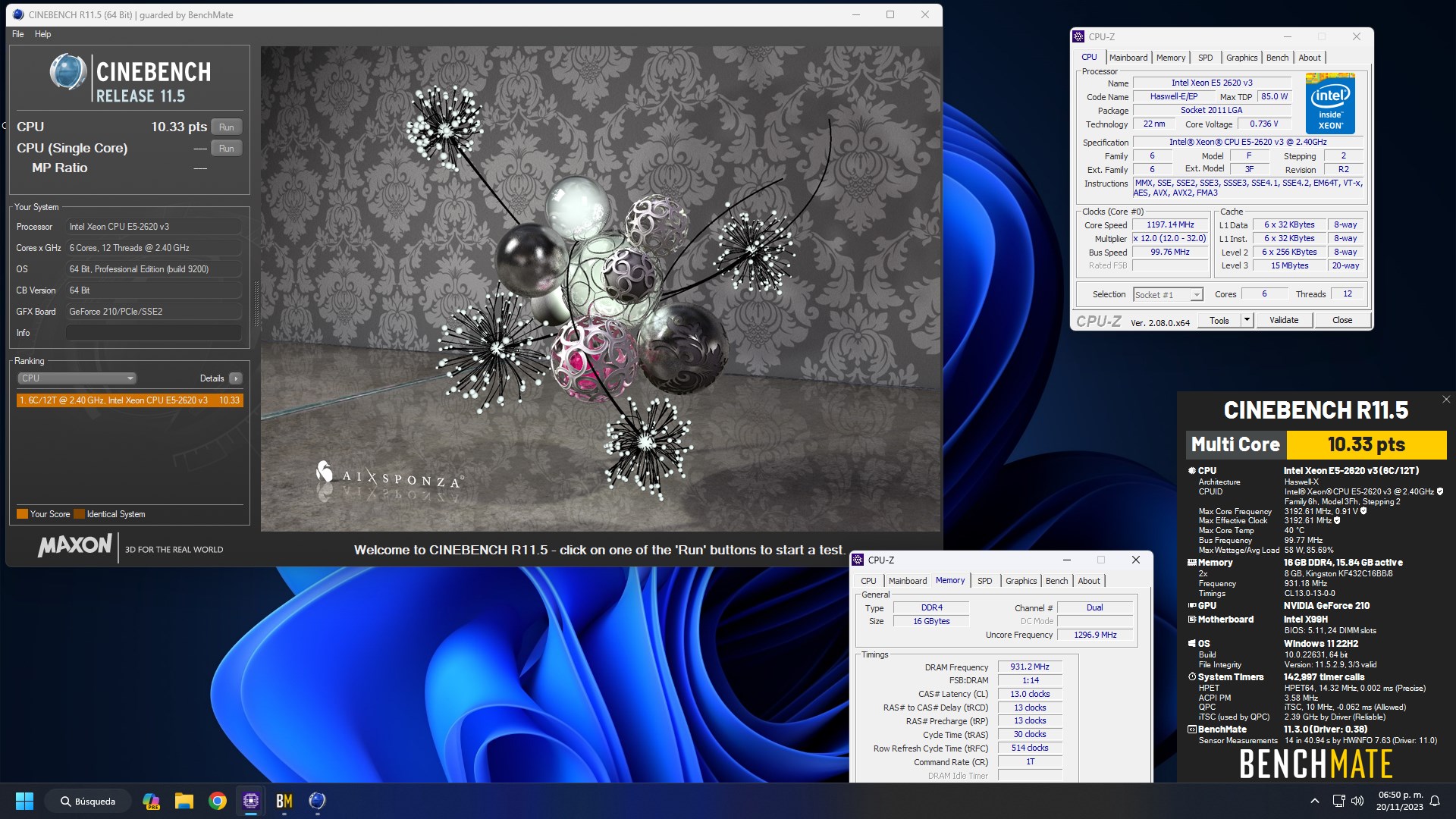Image resolution: width=1456 pixels, height=819 pixels.
Task: Close the BenchMate Cinebench R11.5 result panel
Action: point(1445,400)
